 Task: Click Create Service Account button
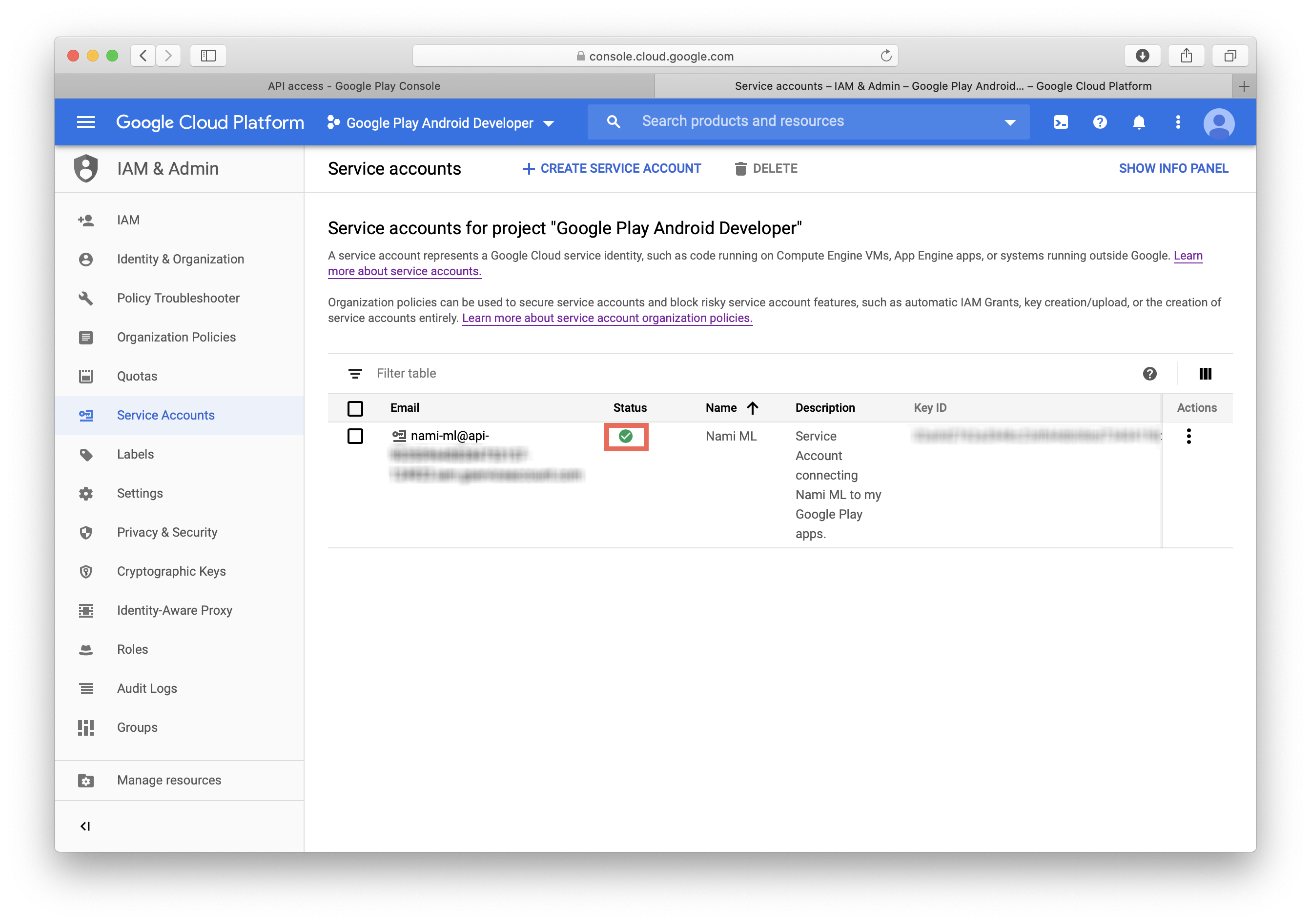[x=612, y=169]
